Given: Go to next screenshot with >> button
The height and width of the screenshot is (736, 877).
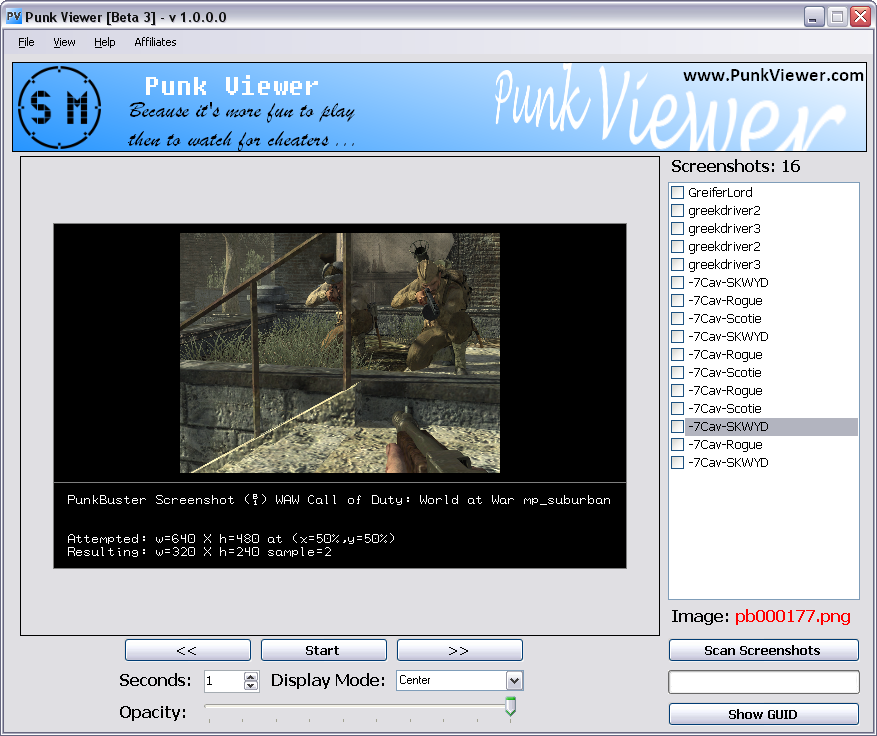Looking at the screenshot, I should tap(459, 650).
